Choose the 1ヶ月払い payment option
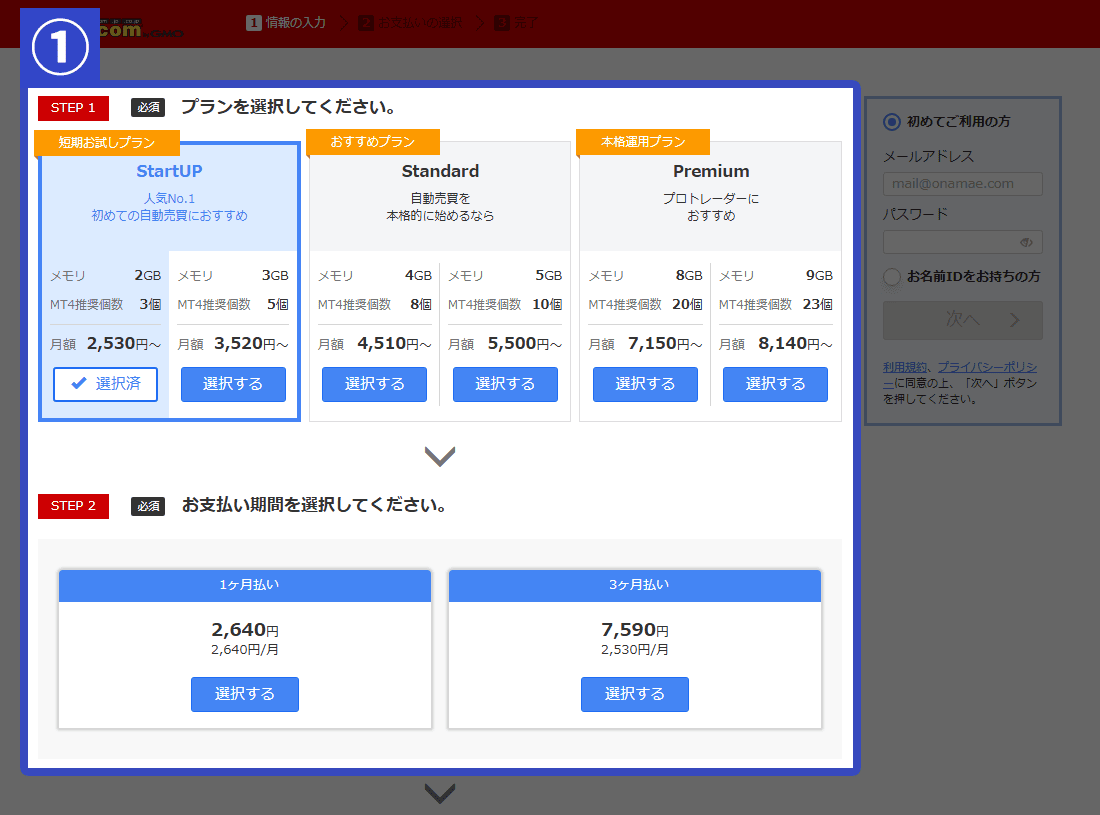The image size is (1100, 815). (x=245, y=694)
